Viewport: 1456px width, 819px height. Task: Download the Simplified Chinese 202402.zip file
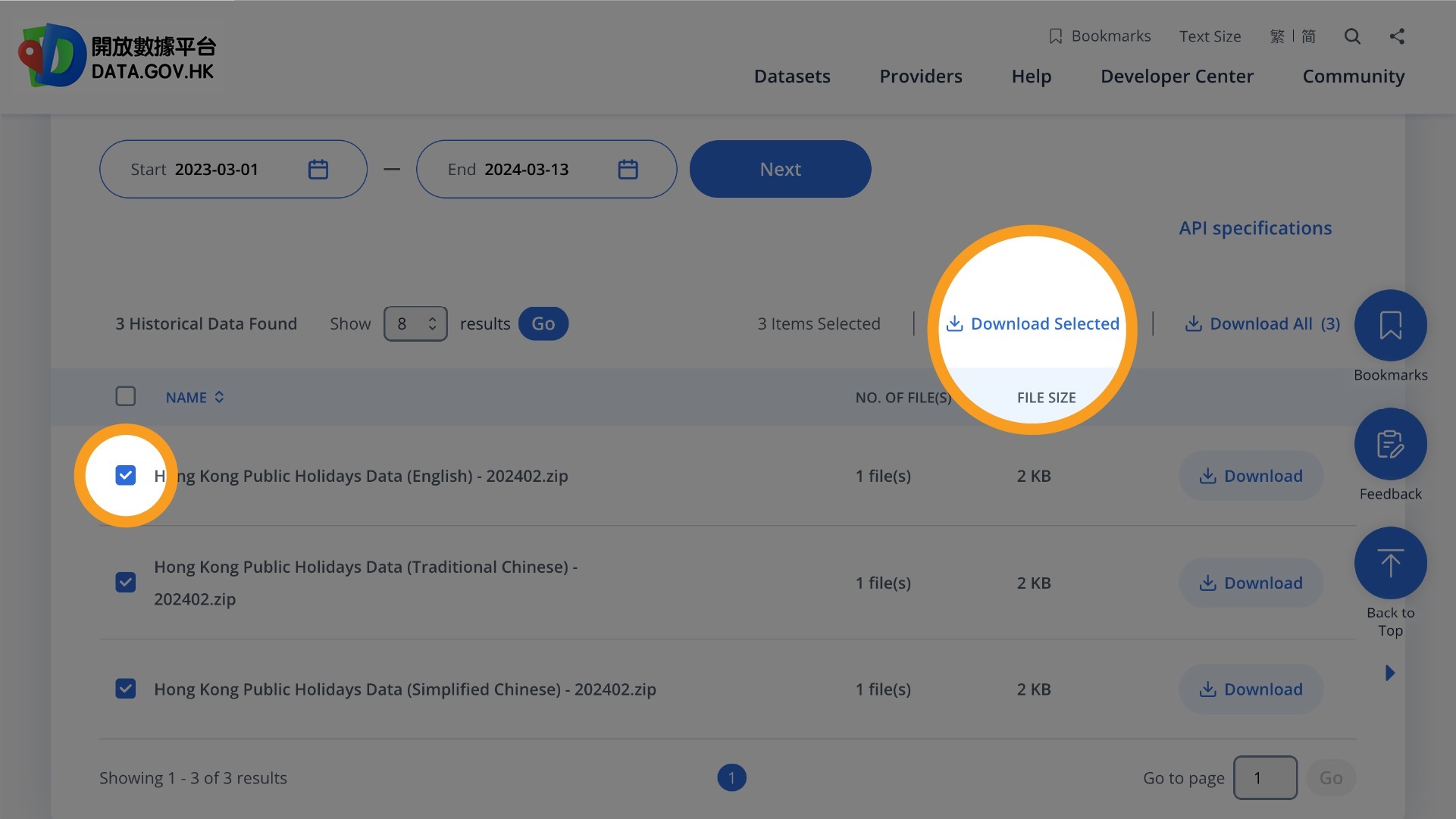coord(1251,689)
